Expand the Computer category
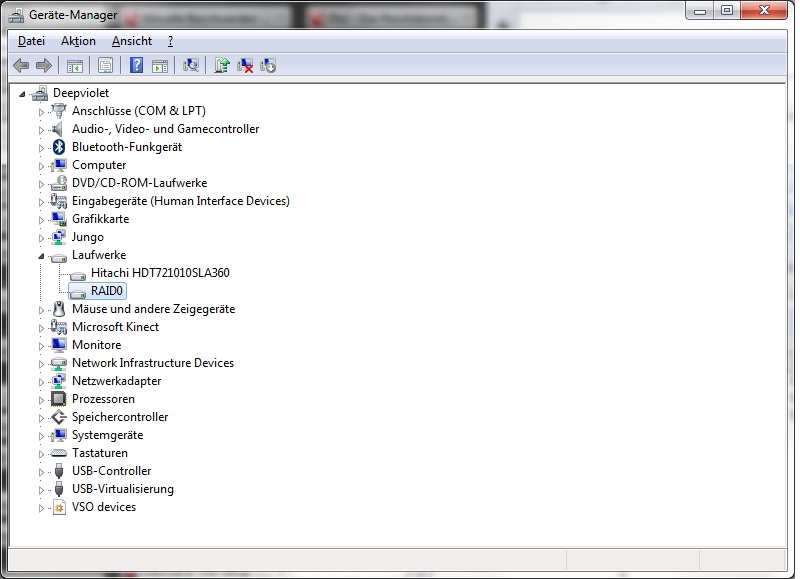 pyautogui.click(x=41, y=166)
